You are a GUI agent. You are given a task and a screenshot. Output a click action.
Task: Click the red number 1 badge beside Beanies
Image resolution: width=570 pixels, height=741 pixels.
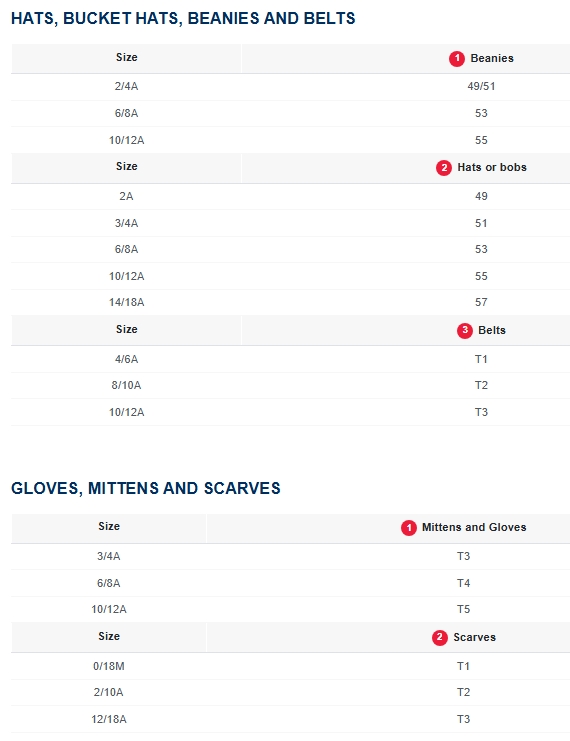[x=457, y=59]
